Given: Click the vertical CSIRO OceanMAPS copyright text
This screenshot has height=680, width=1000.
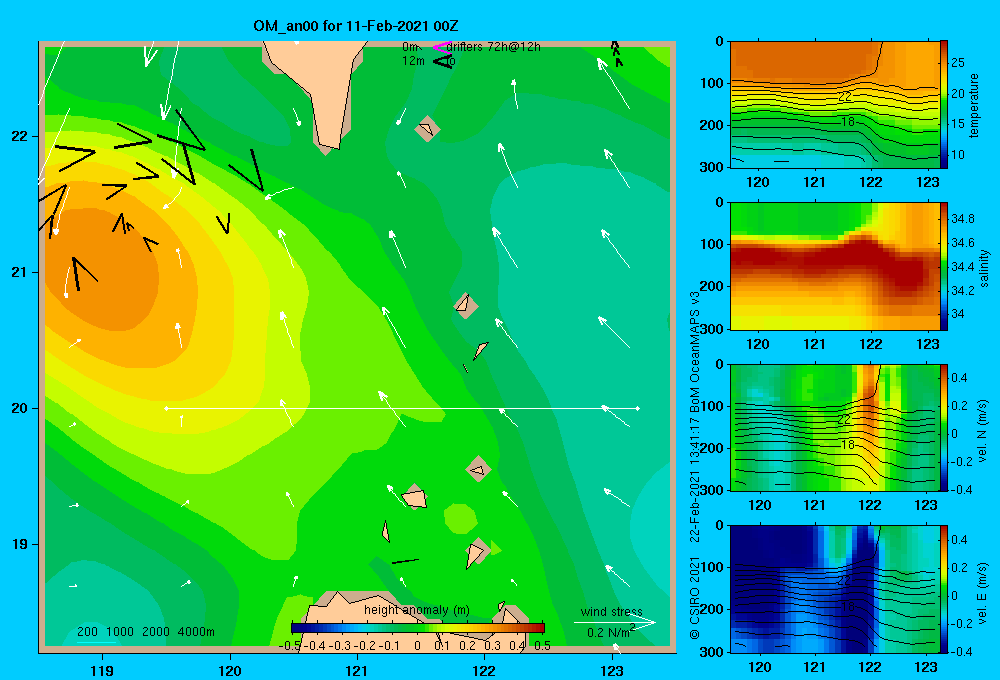Looking at the screenshot, I should pyautogui.click(x=695, y=465).
